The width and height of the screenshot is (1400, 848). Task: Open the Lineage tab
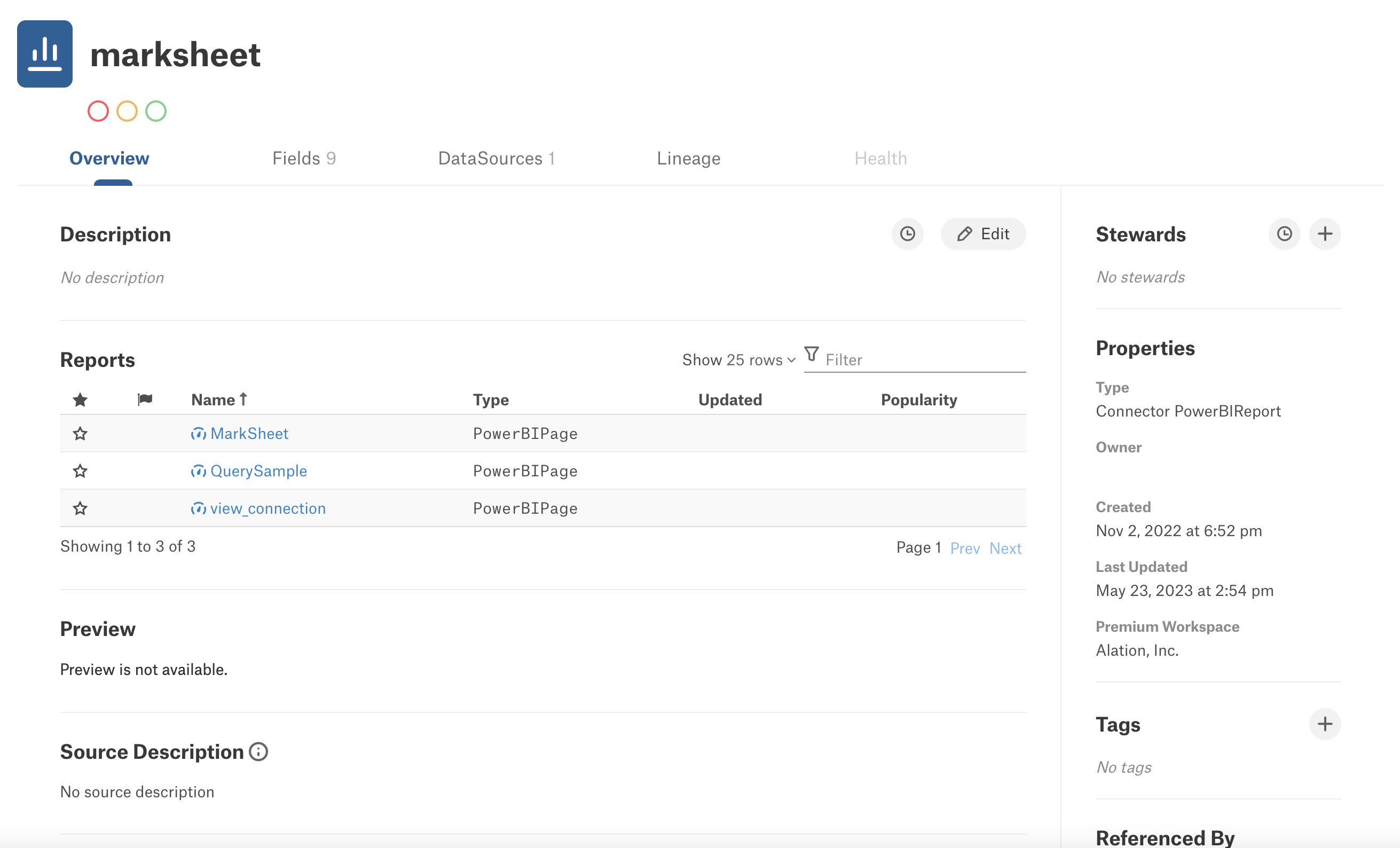[689, 158]
